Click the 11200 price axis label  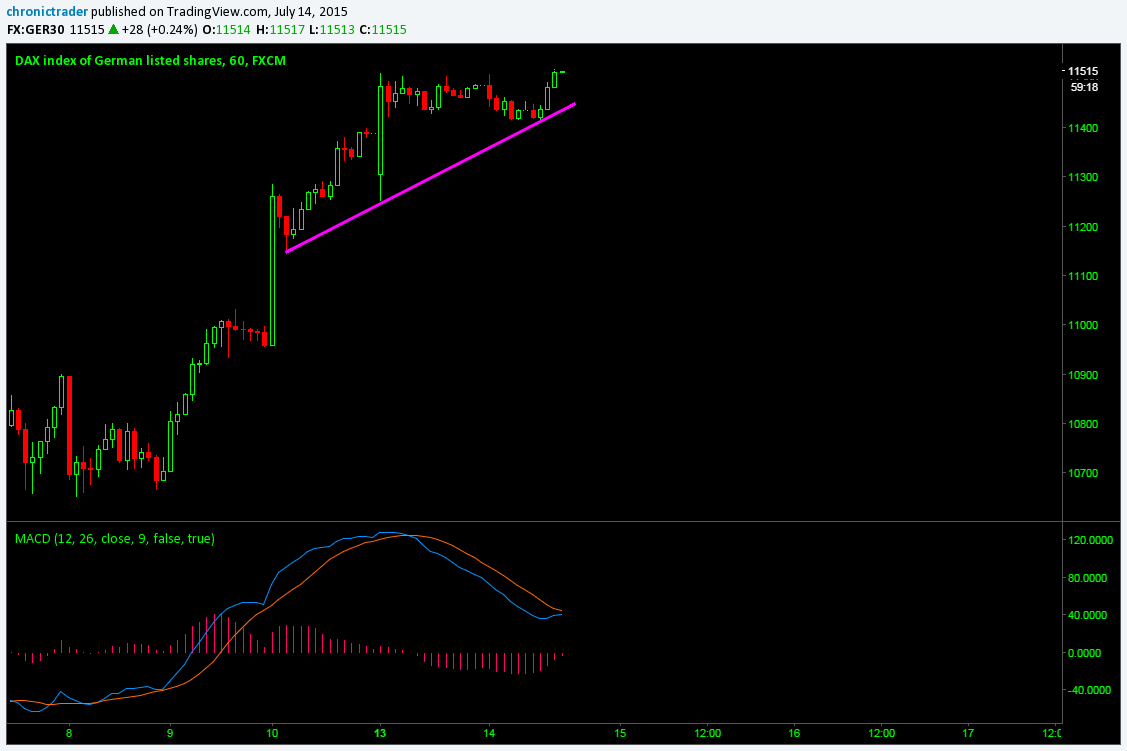click(x=1082, y=227)
